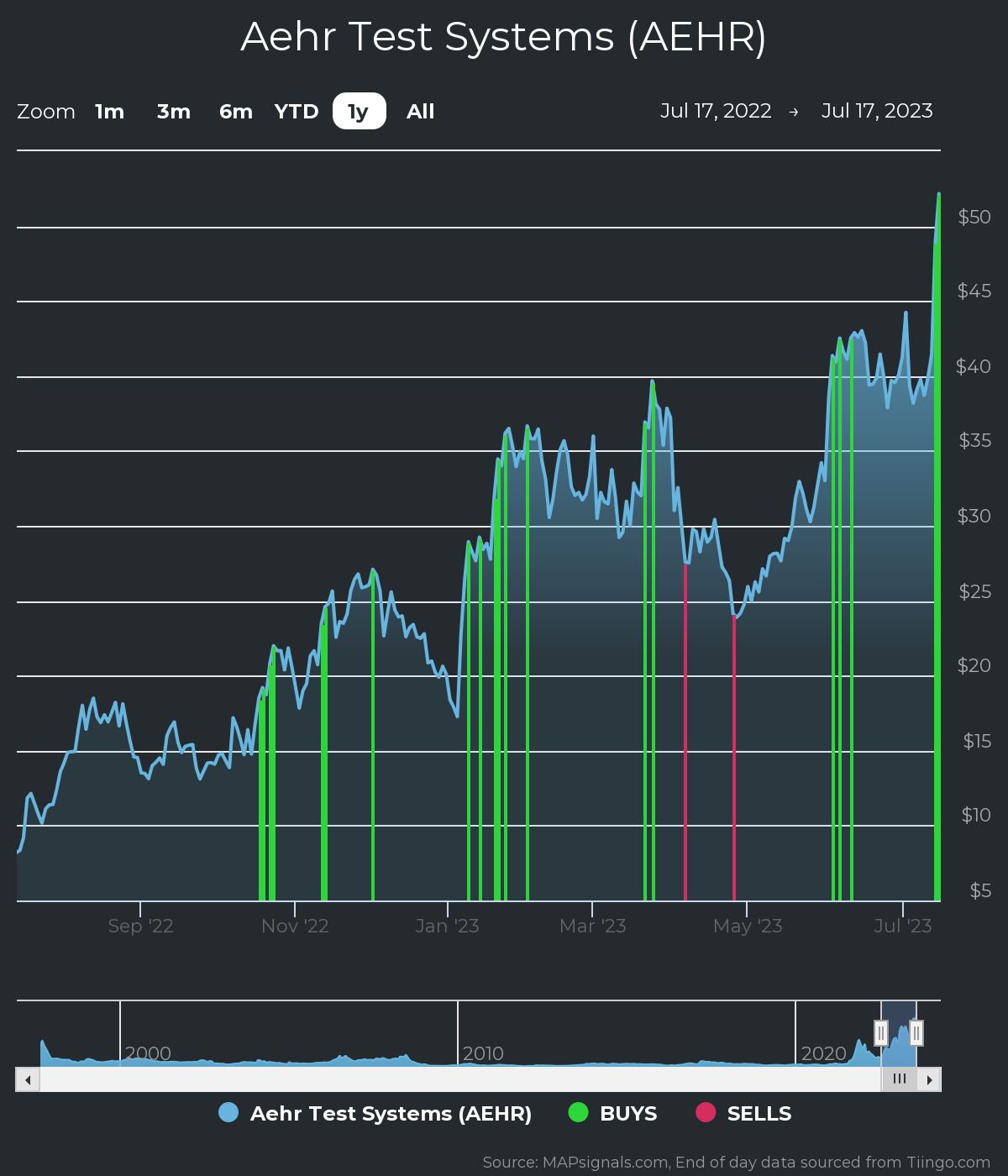
Task: Select the All zoom range
Action: click(x=421, y=112)
